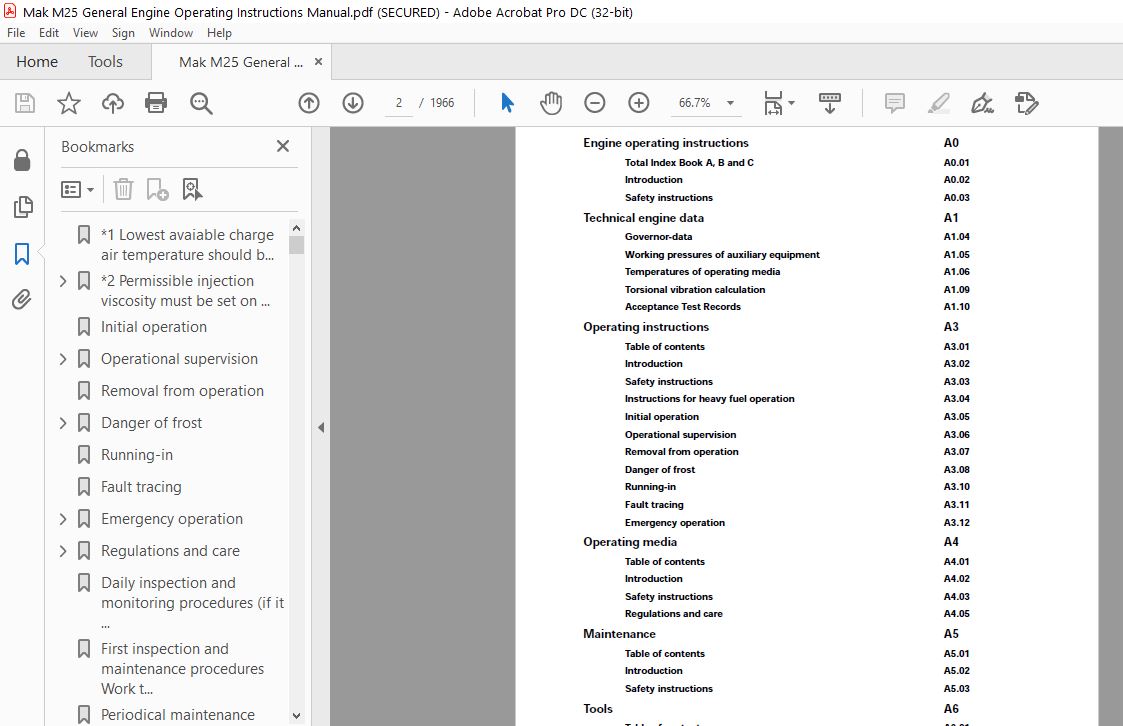This screenshot has height=726, width=1123.
Task: Click the page number input field
Action: point(398,103)
